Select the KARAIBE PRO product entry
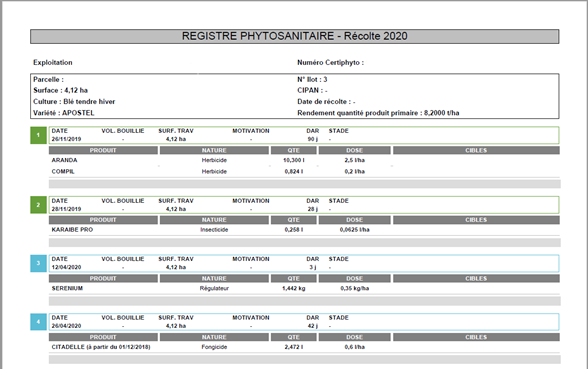 point(72,230)
